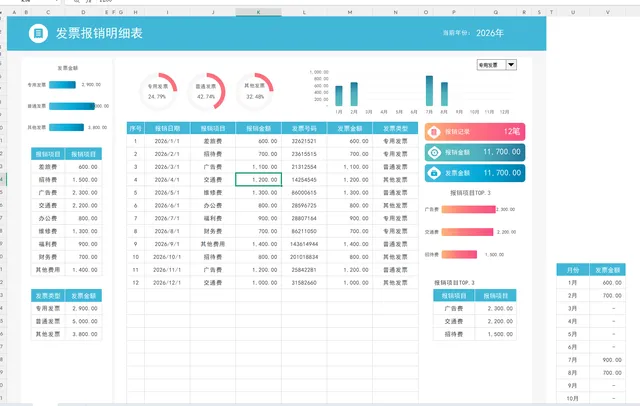
Task: Click 交通费 row in the TOP 3 table
Action: (475, 321)
